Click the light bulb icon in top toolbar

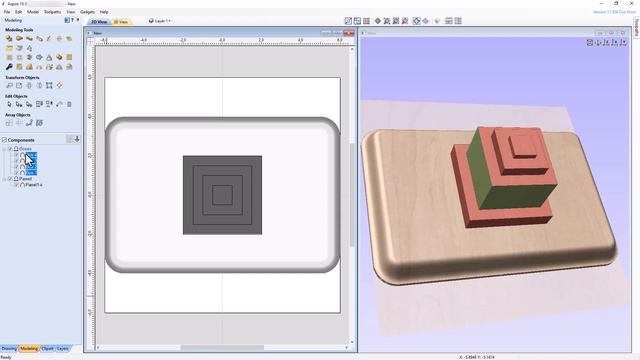point(437,21)
